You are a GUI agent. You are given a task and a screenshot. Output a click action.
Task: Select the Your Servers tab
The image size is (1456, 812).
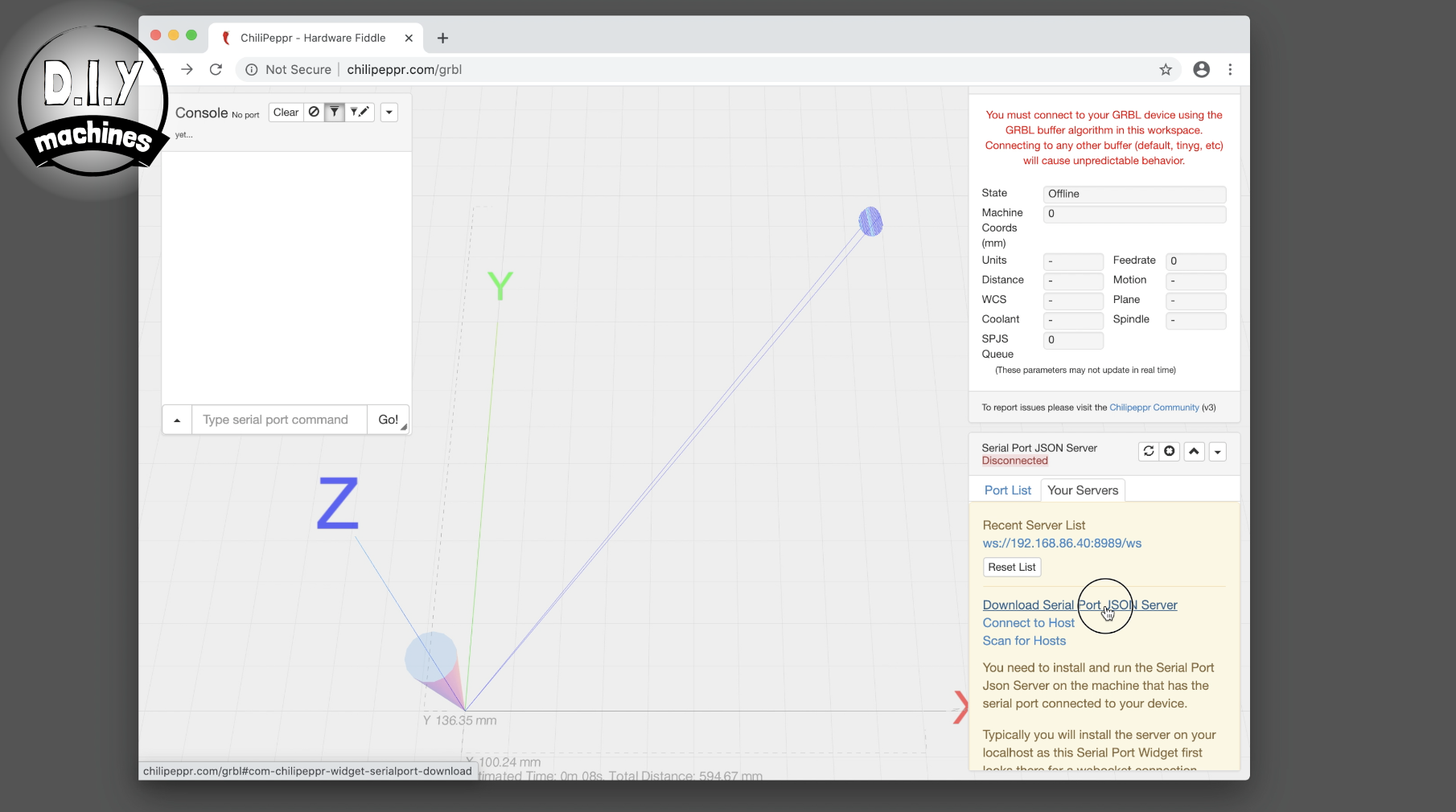1083,490
